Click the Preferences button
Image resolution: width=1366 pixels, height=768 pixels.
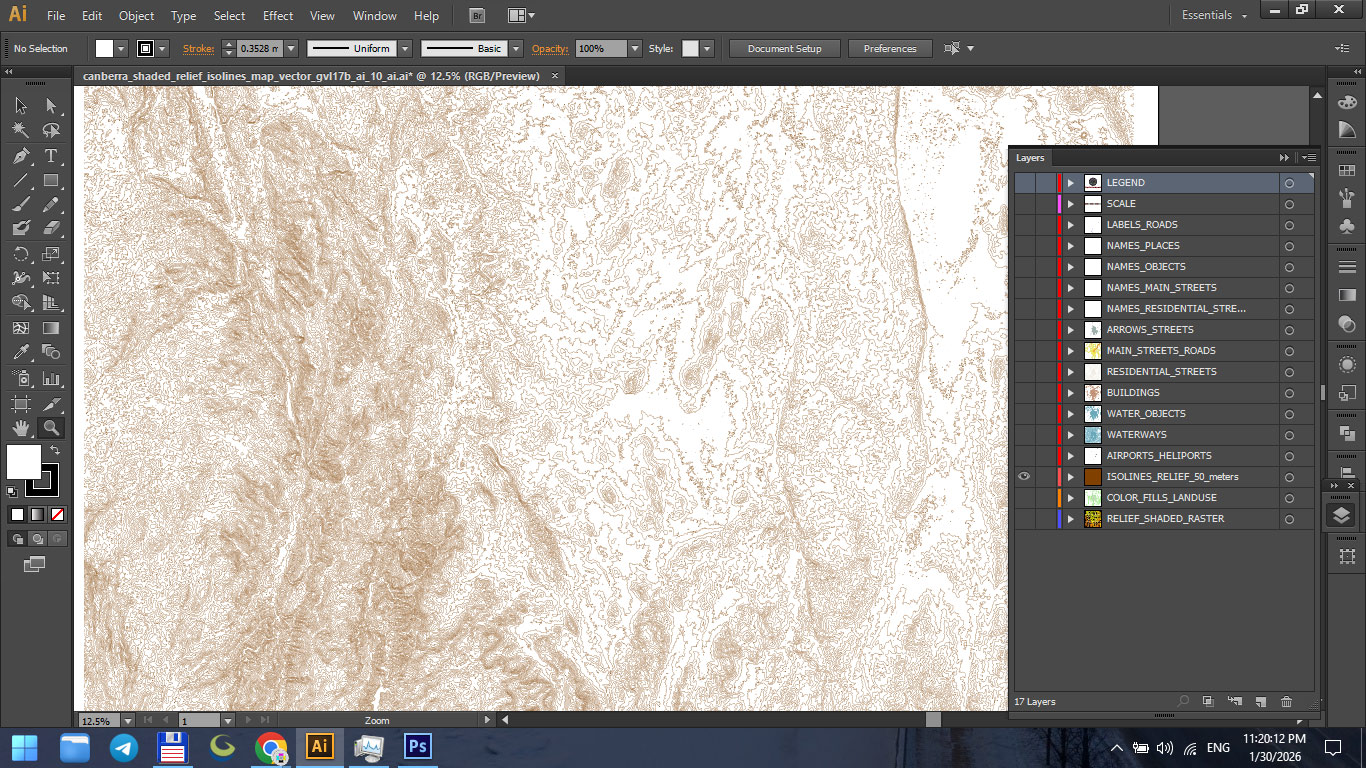889,48
